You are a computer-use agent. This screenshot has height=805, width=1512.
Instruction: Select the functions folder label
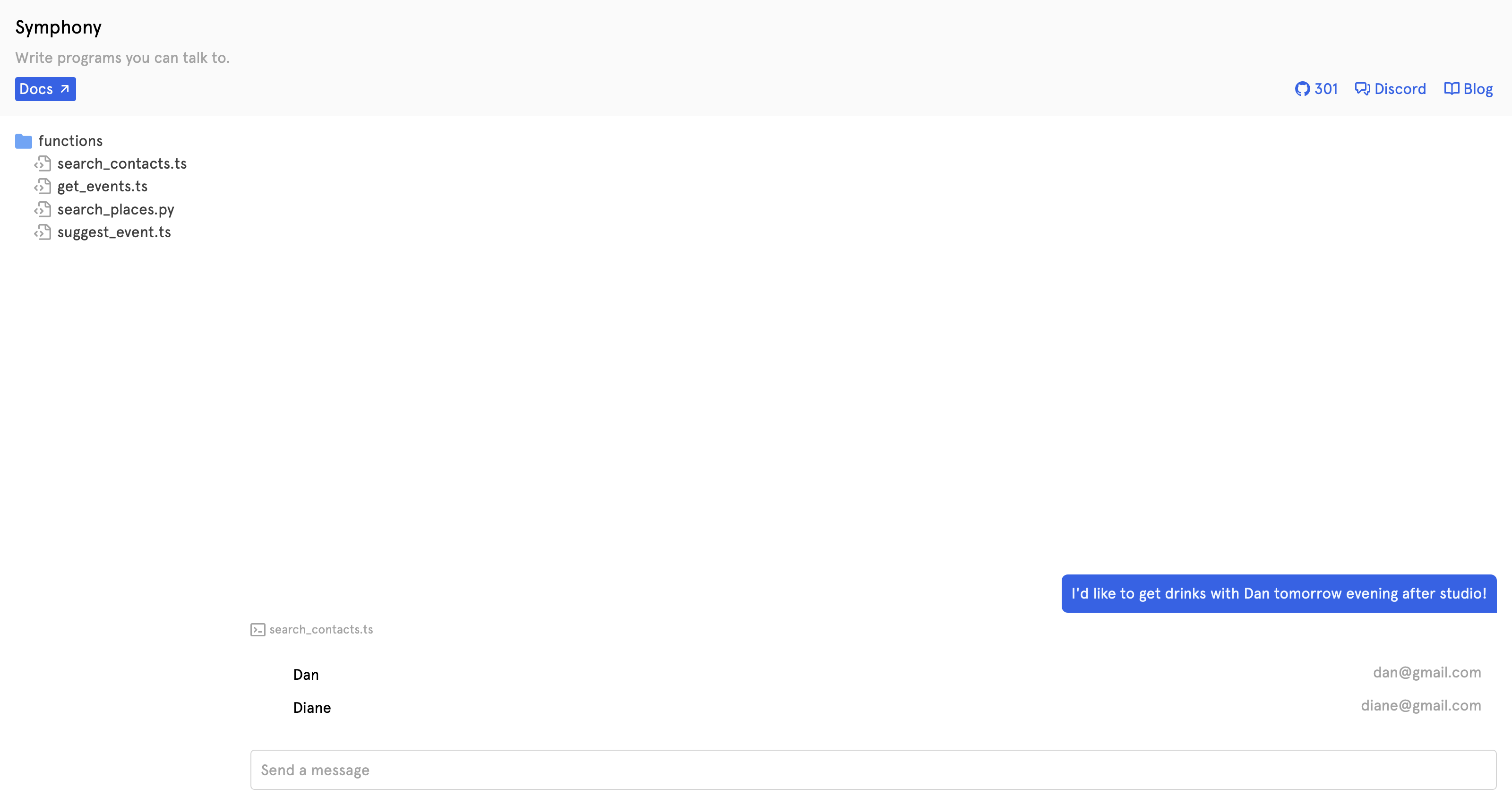(70, 141)
